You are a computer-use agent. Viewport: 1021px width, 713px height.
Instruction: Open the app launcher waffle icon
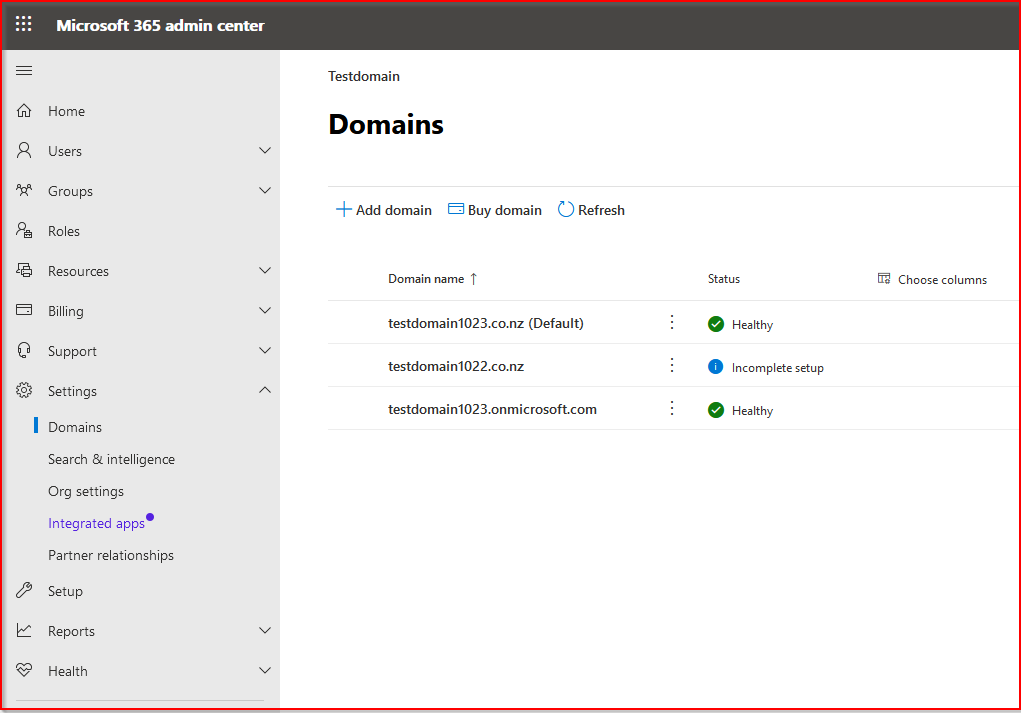(24, 25)
